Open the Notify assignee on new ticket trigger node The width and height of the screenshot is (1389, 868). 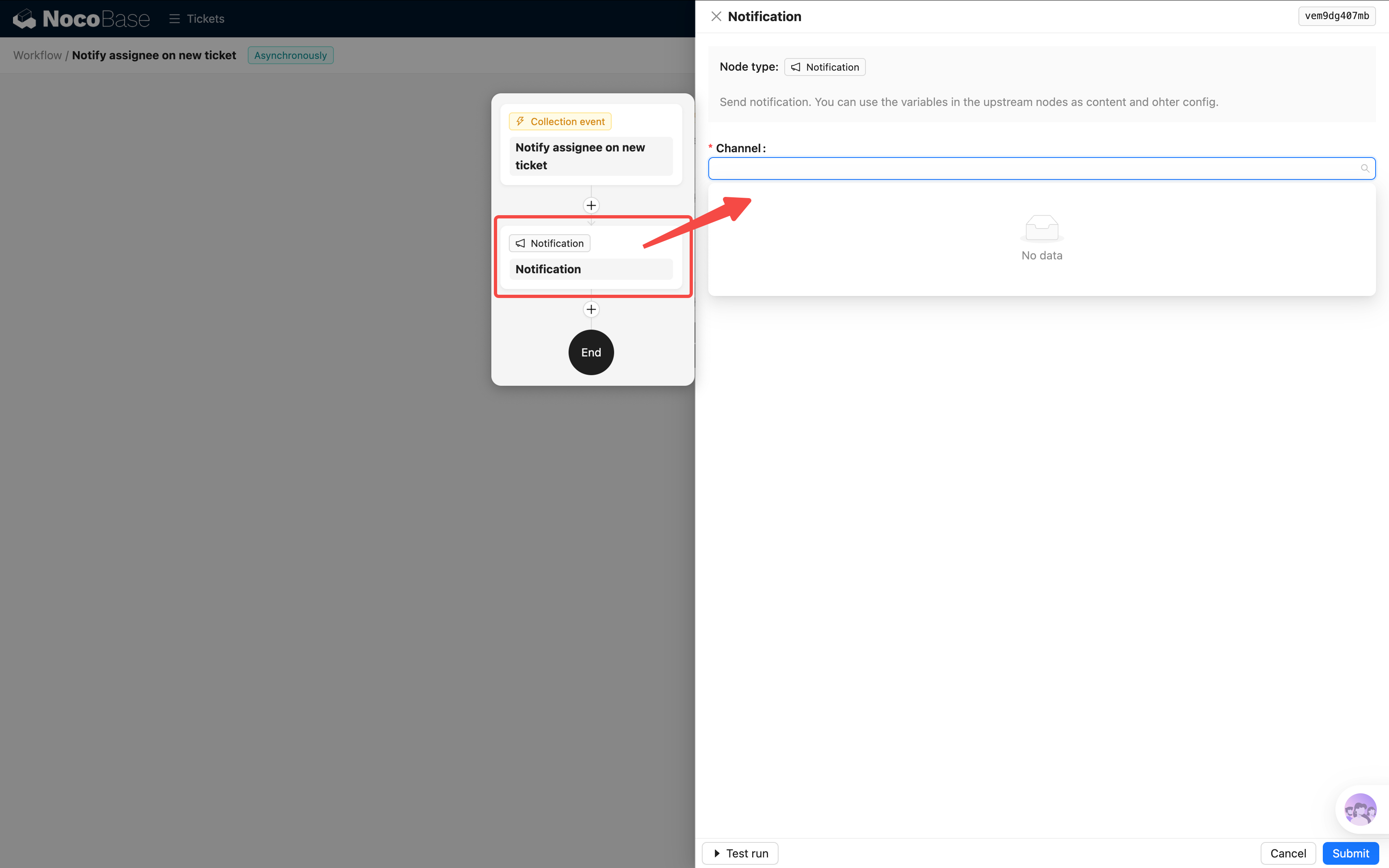tap(590, 156)
